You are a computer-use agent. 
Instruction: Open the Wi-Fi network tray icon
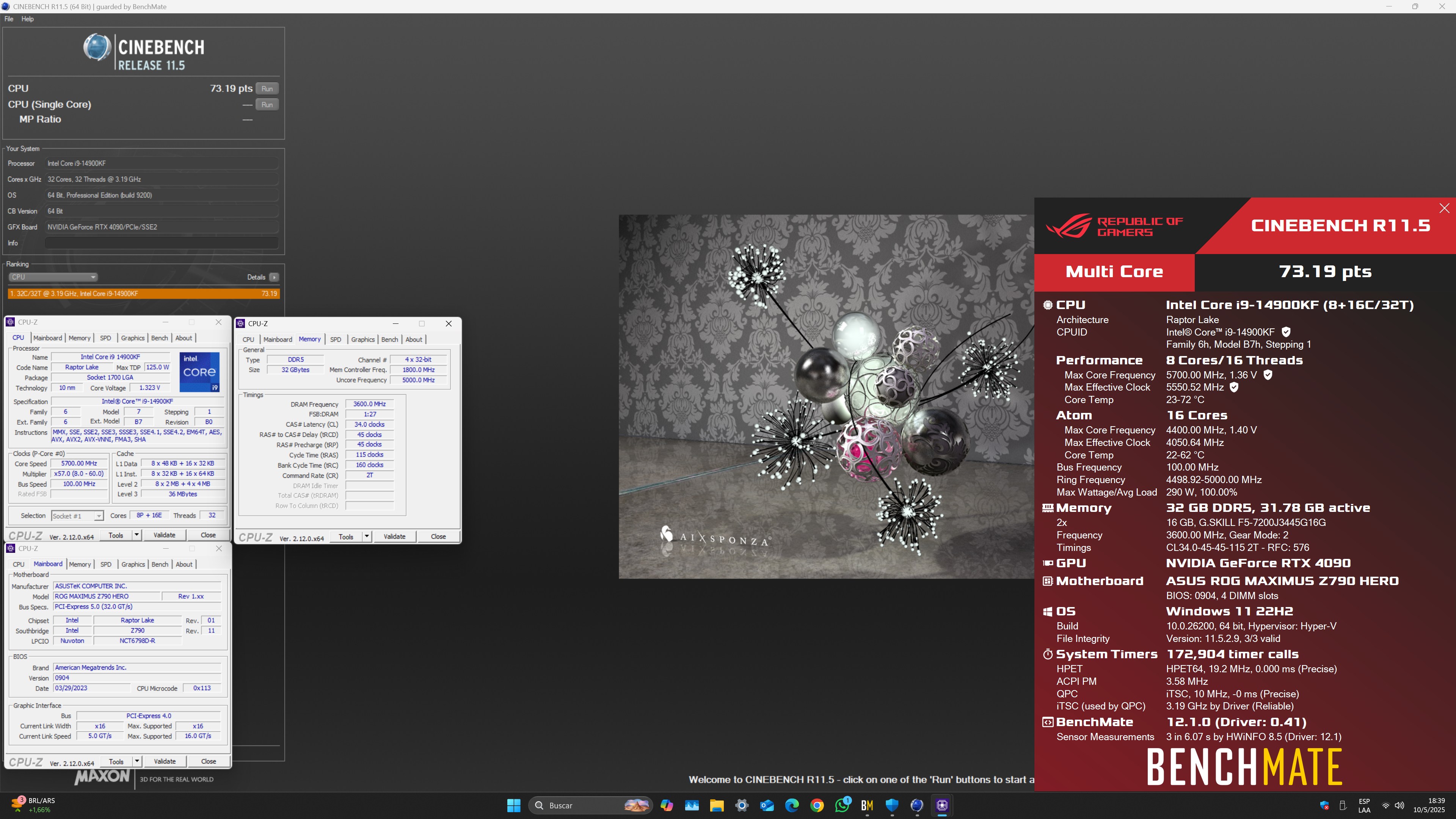1385,805
